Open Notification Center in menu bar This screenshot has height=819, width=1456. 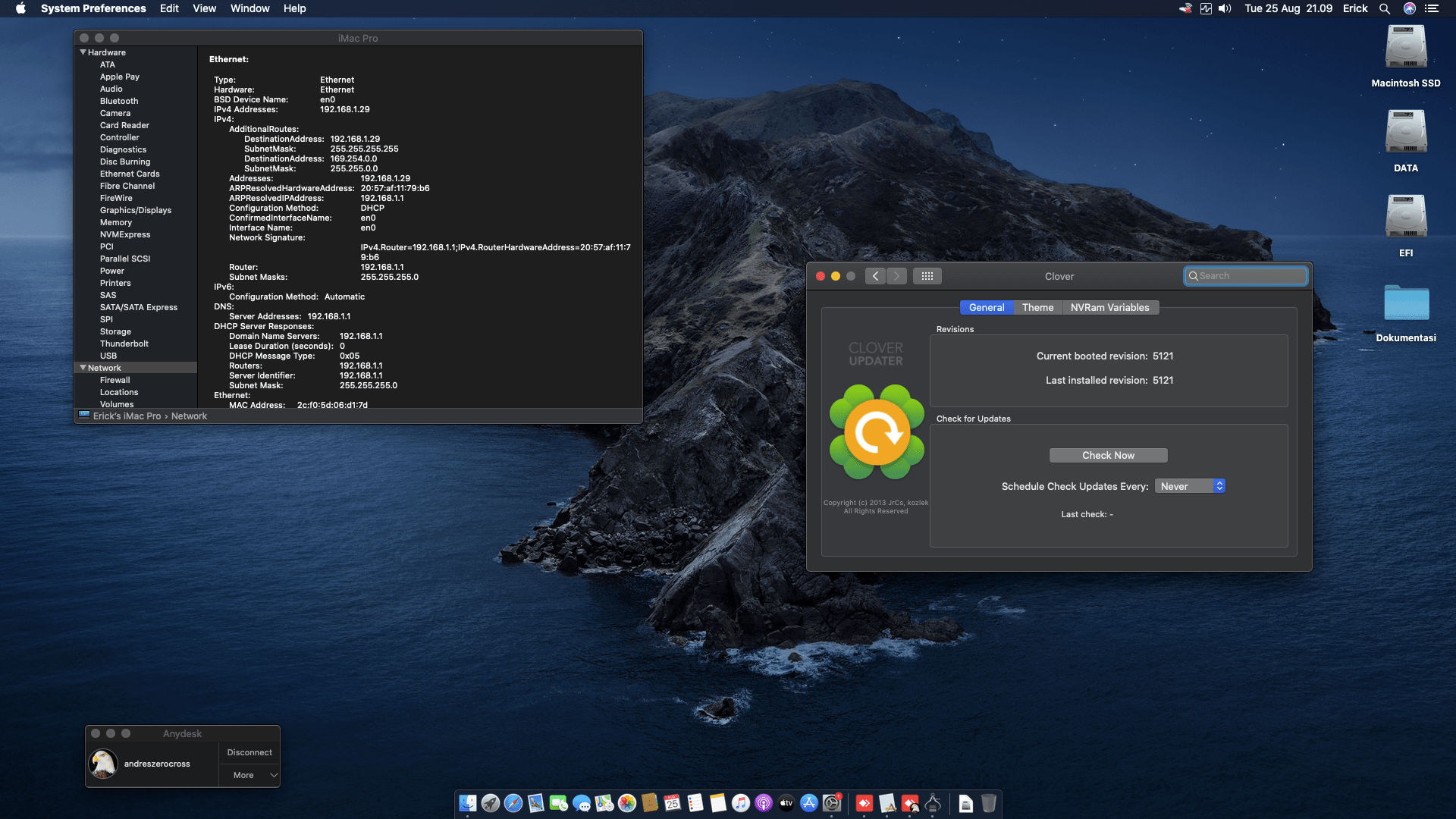coord(1432,8)
